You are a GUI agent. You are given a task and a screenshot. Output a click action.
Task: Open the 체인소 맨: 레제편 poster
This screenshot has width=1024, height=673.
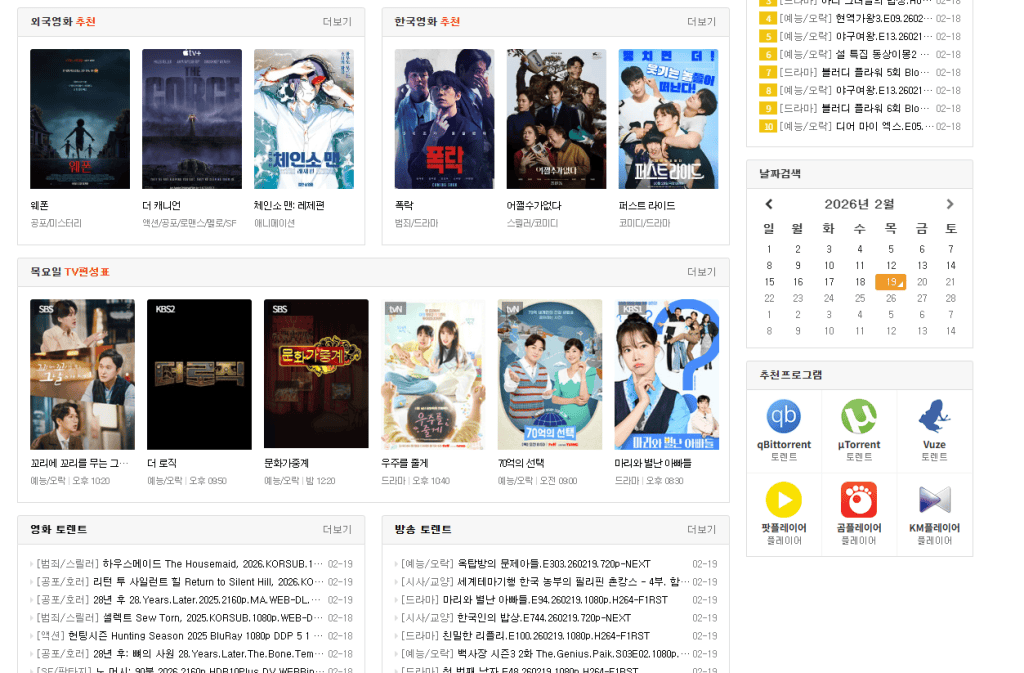coord(304,119)
